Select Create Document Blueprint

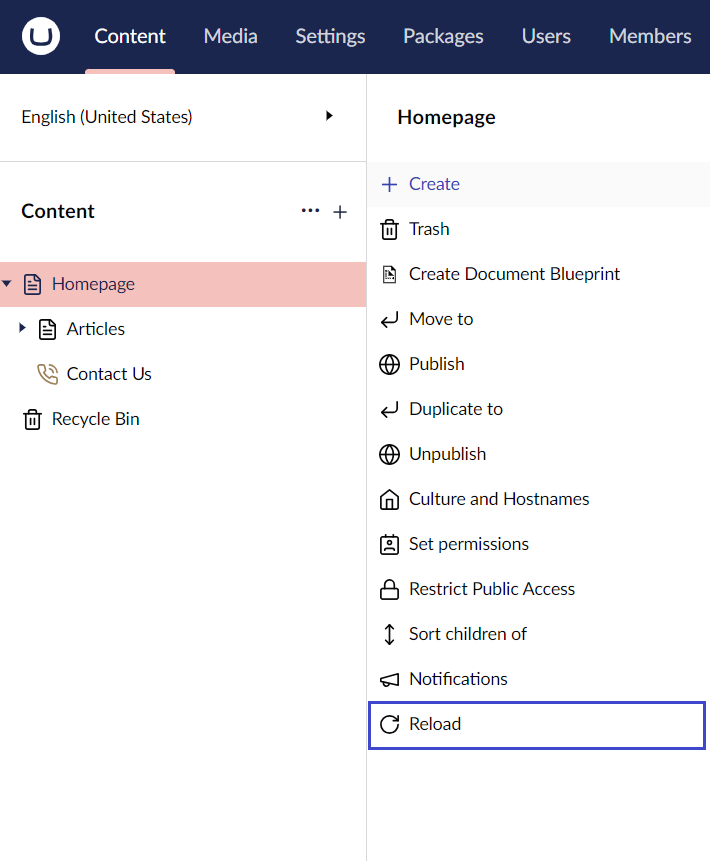(514, 274)
